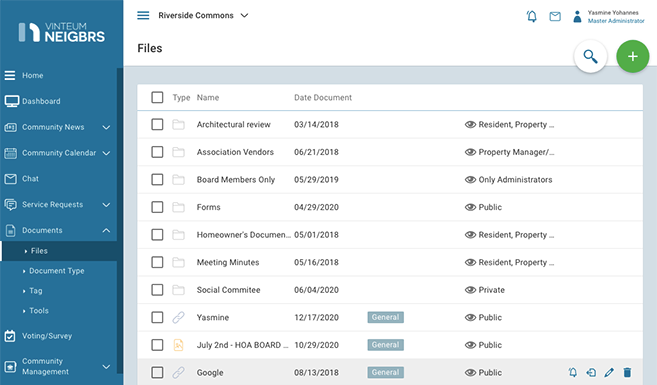Open the Riverside Commons community dropdown
Viewport: 657px width, 385px height.
tap(203, 16)
